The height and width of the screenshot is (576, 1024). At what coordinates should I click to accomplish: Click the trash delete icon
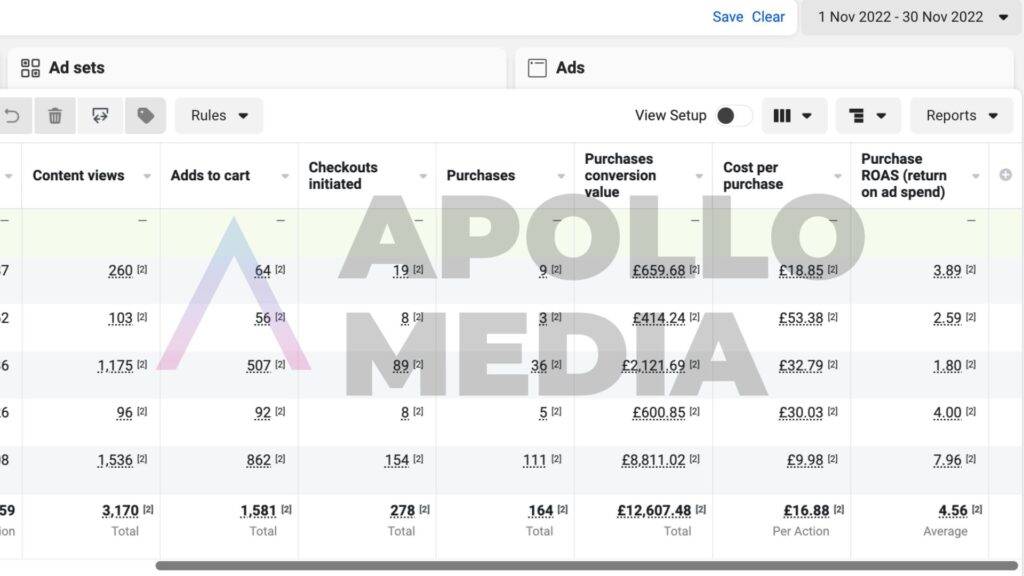coord(55,116)
